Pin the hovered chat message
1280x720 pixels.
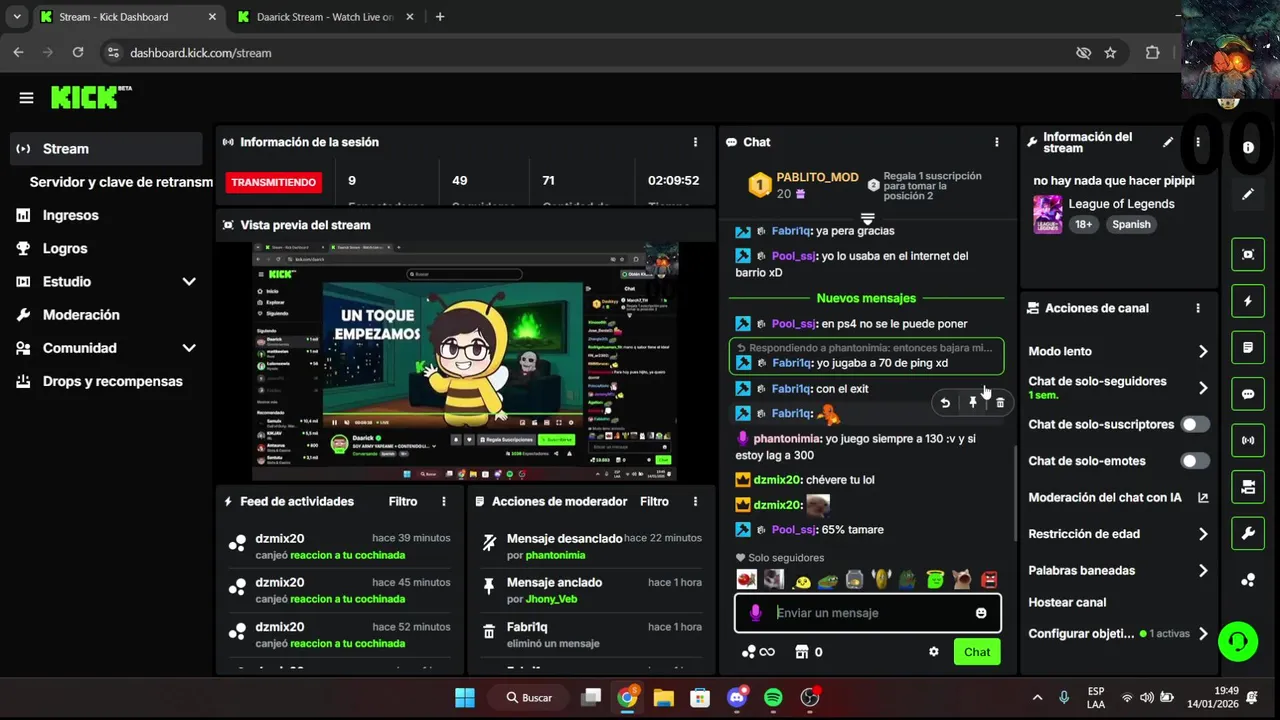pyautogui.click(x=972, y=402)
